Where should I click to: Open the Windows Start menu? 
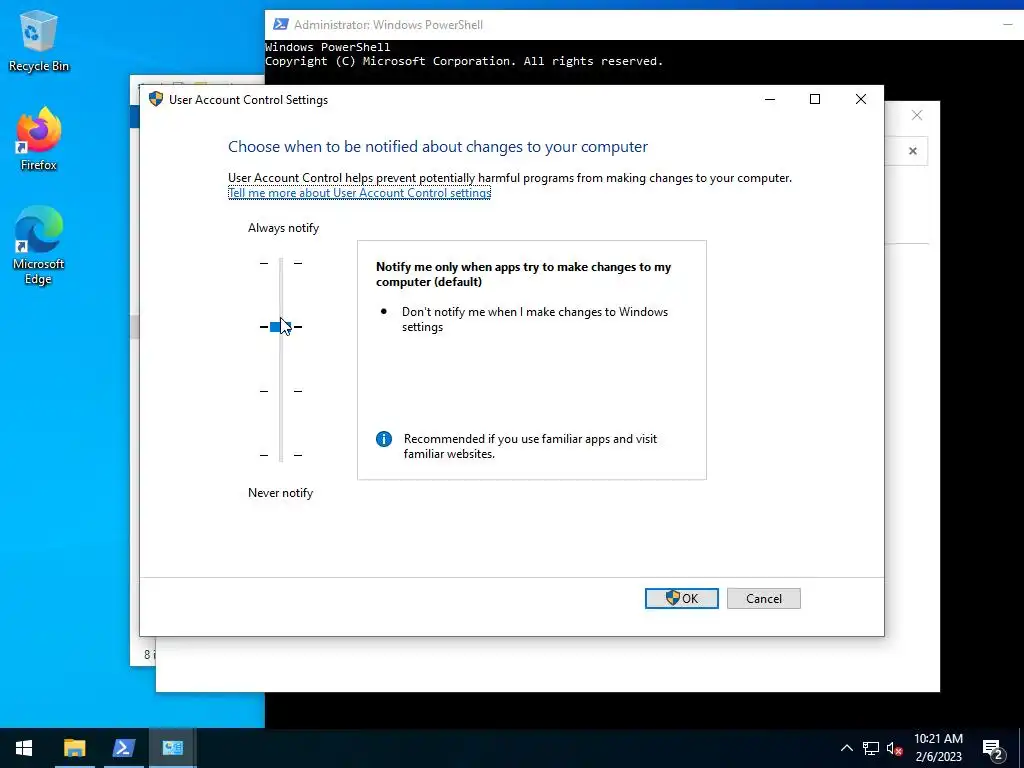[x=24, y=748]
